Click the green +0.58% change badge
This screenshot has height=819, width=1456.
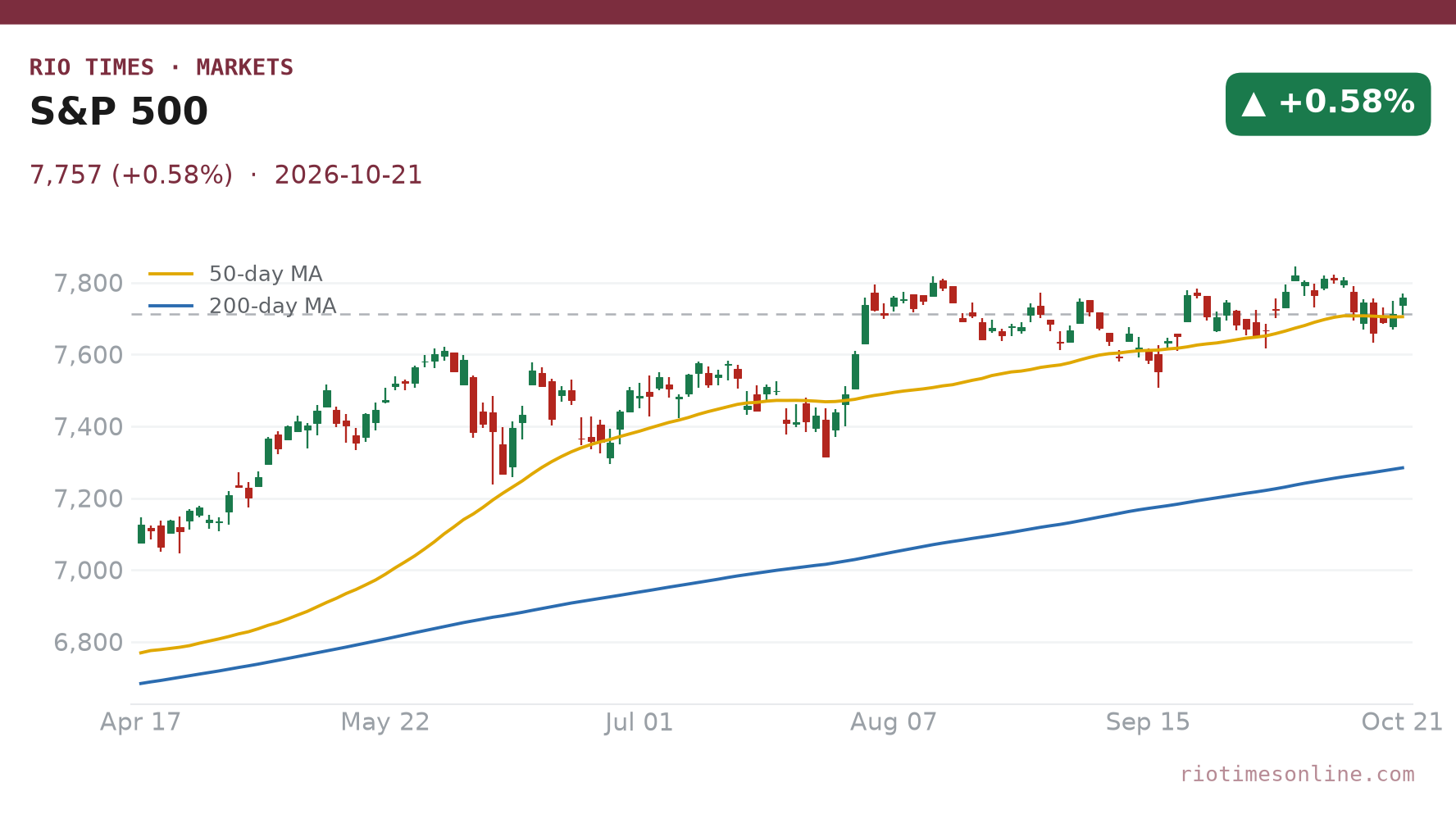[x=1328, y=104]
